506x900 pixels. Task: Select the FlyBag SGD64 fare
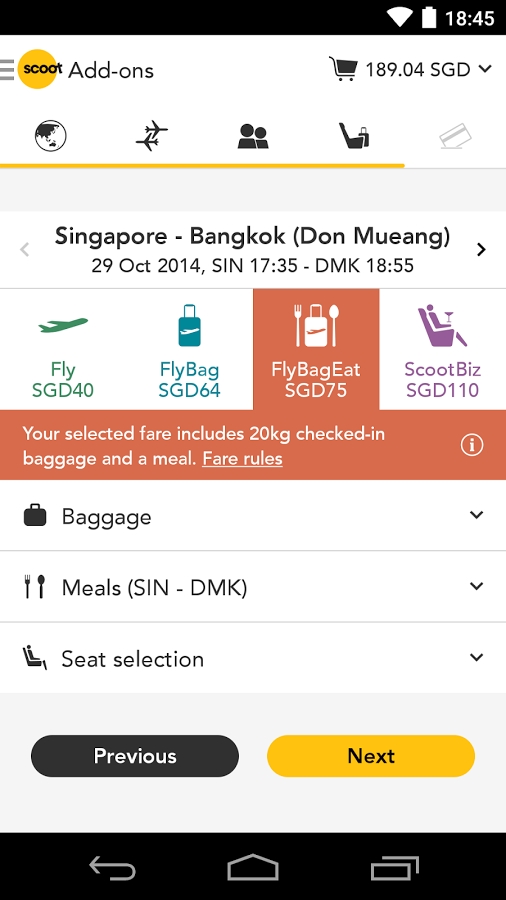pos(189,350)
